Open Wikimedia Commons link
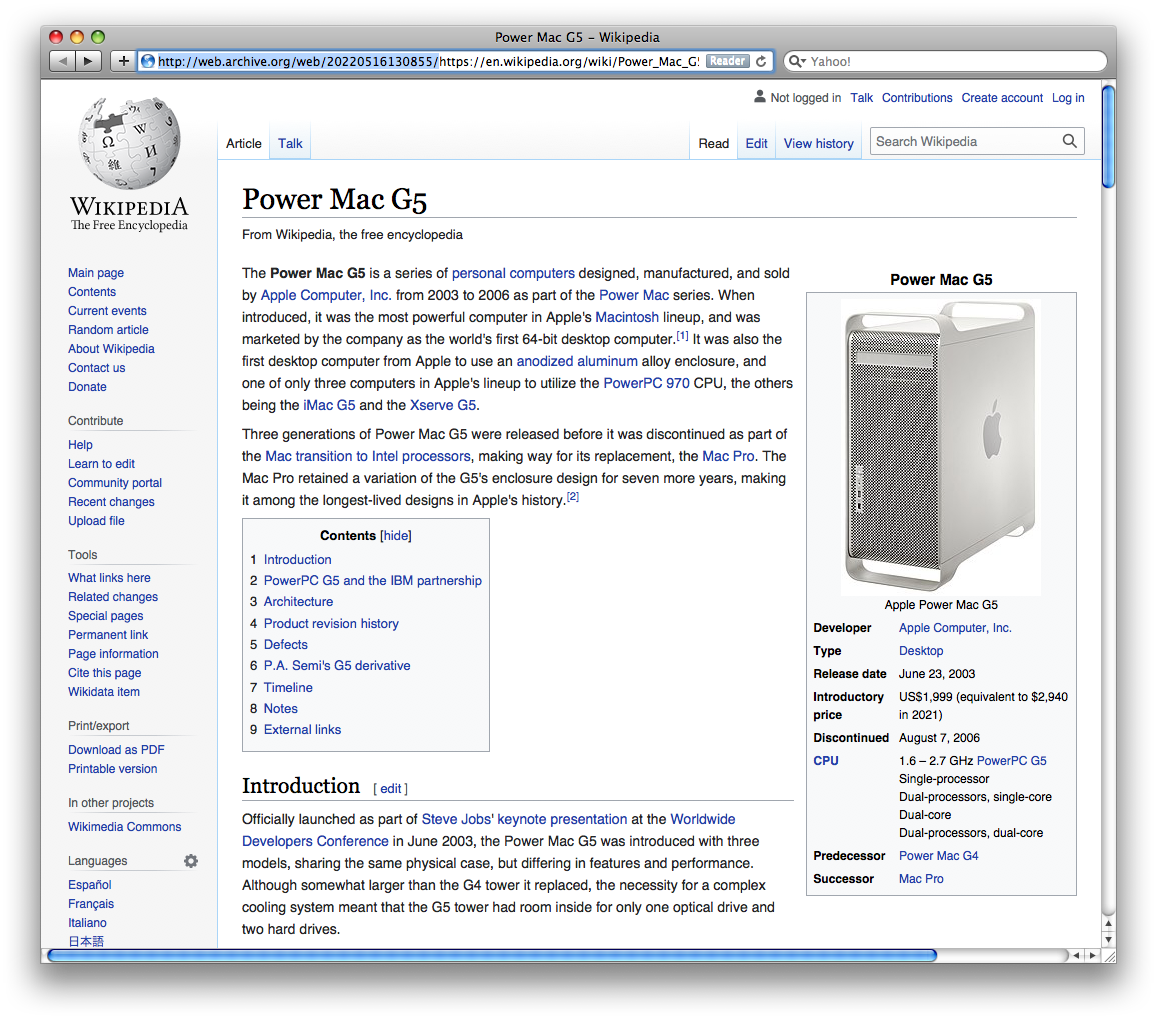This screenshot has width=1157, height=1019. tap(125, 827)
